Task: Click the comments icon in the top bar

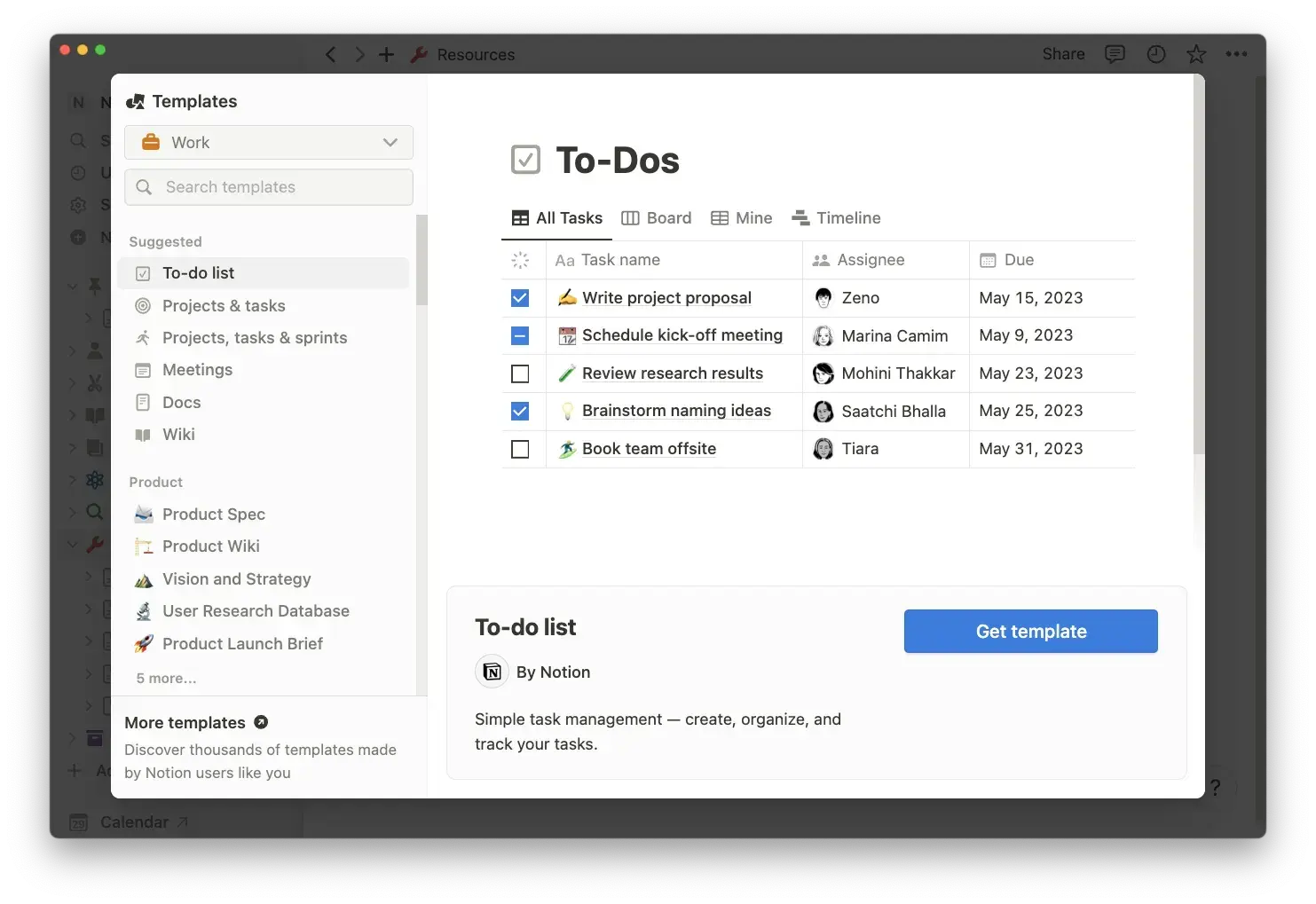Action: 1115,54
